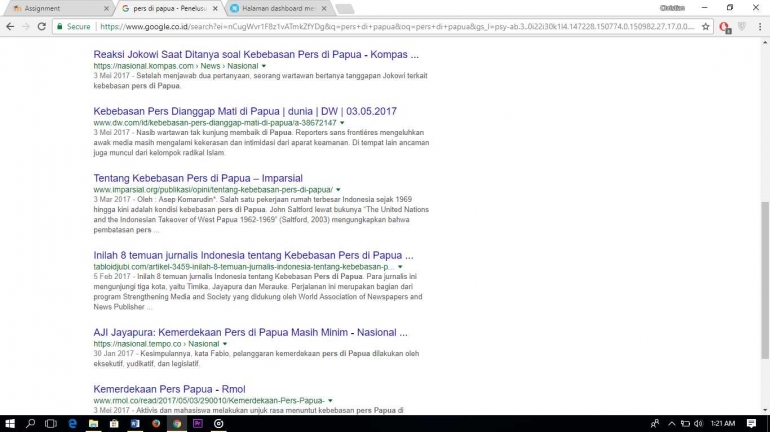Click the www.dw.com green URL text

click(215, 123)
